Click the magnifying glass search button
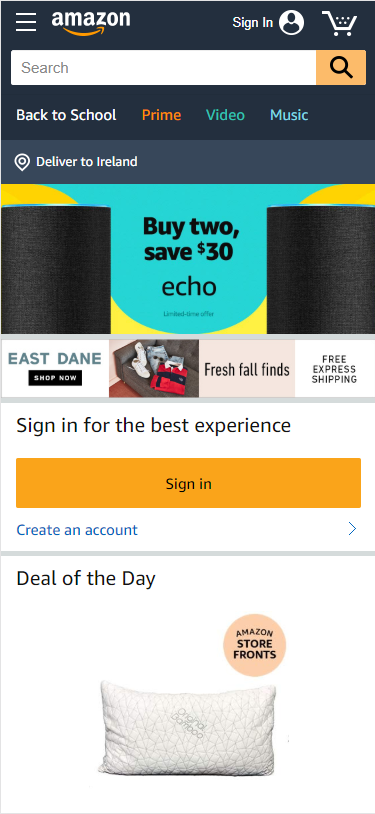The image size is (375, 814). tap(341, 67)
